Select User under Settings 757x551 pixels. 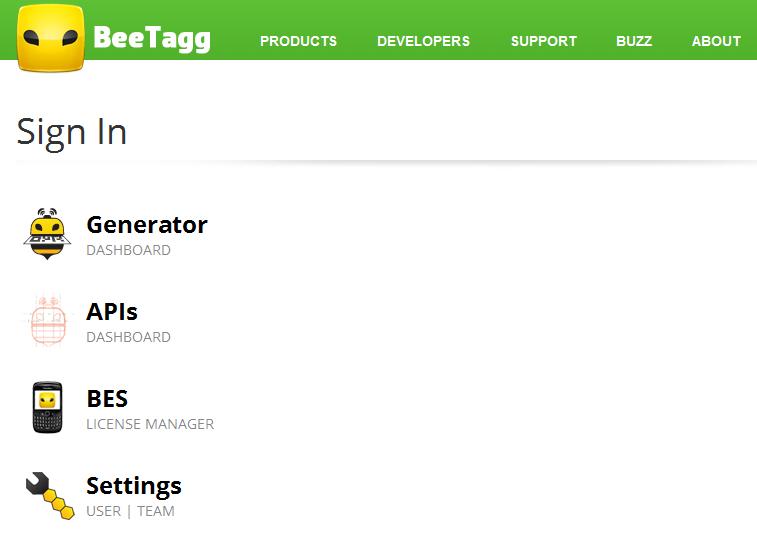pos(104,511)
